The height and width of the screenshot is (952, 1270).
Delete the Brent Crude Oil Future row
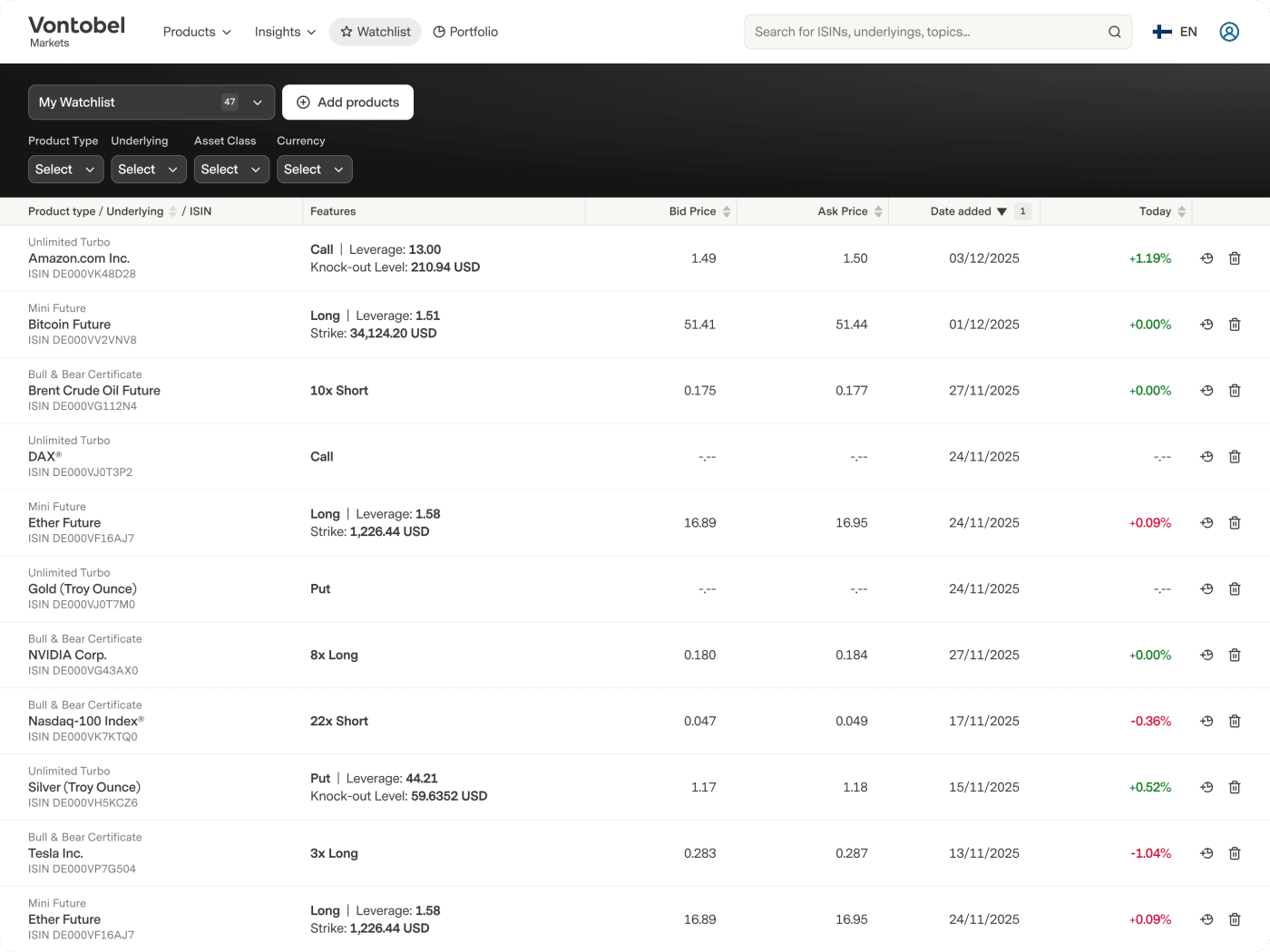(1235, 391)
